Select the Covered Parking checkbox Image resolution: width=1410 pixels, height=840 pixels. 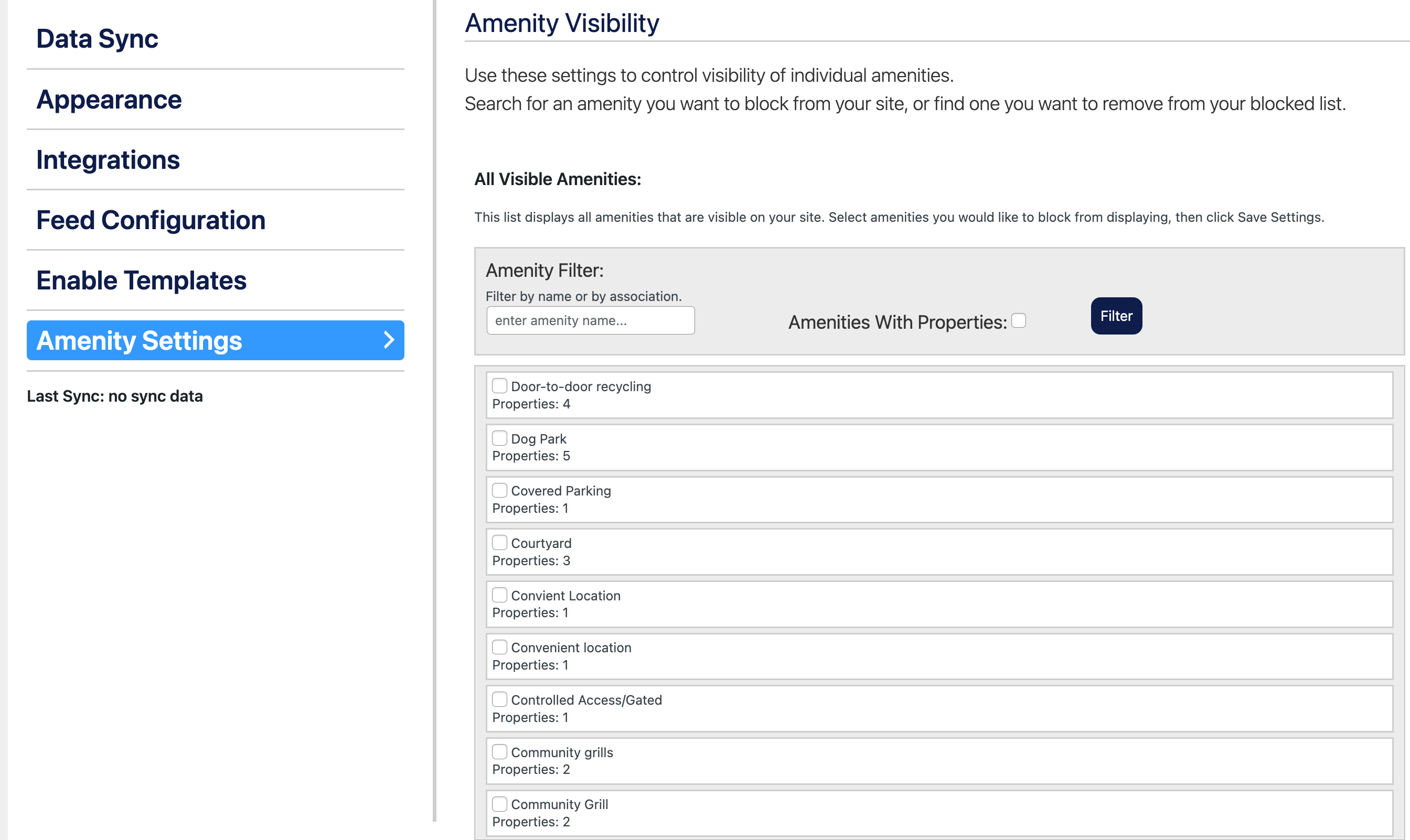(499, 490)
